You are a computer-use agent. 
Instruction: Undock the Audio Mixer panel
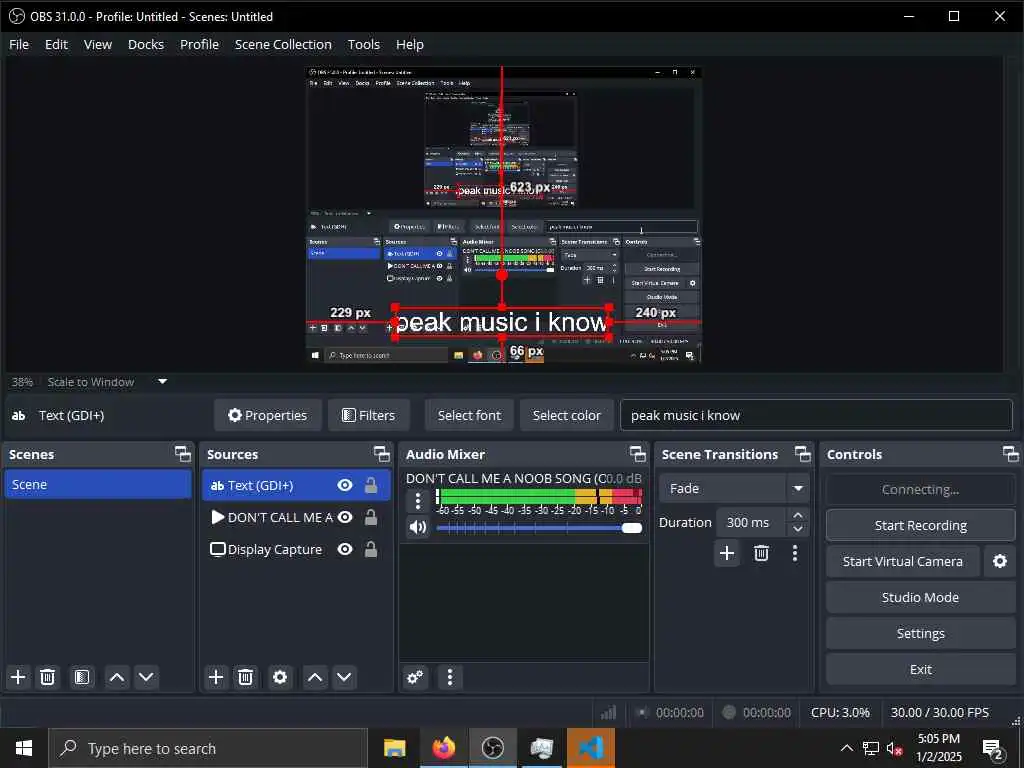637,454
